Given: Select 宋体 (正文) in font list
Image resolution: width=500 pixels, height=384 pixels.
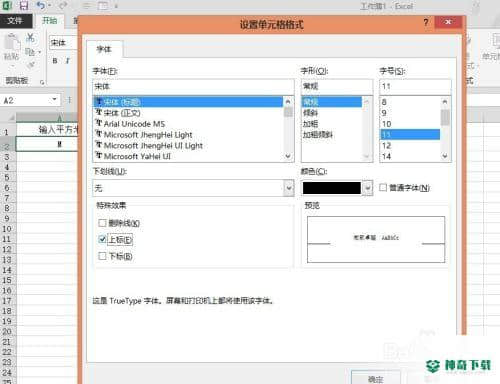Looking at the screenshot, I should pos(188,113).
